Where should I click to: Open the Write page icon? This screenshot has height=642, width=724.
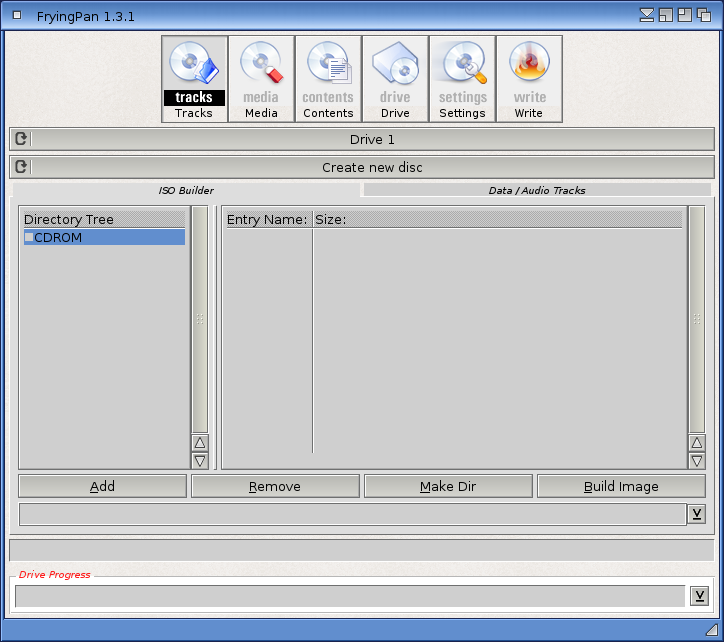pos(529,79)
